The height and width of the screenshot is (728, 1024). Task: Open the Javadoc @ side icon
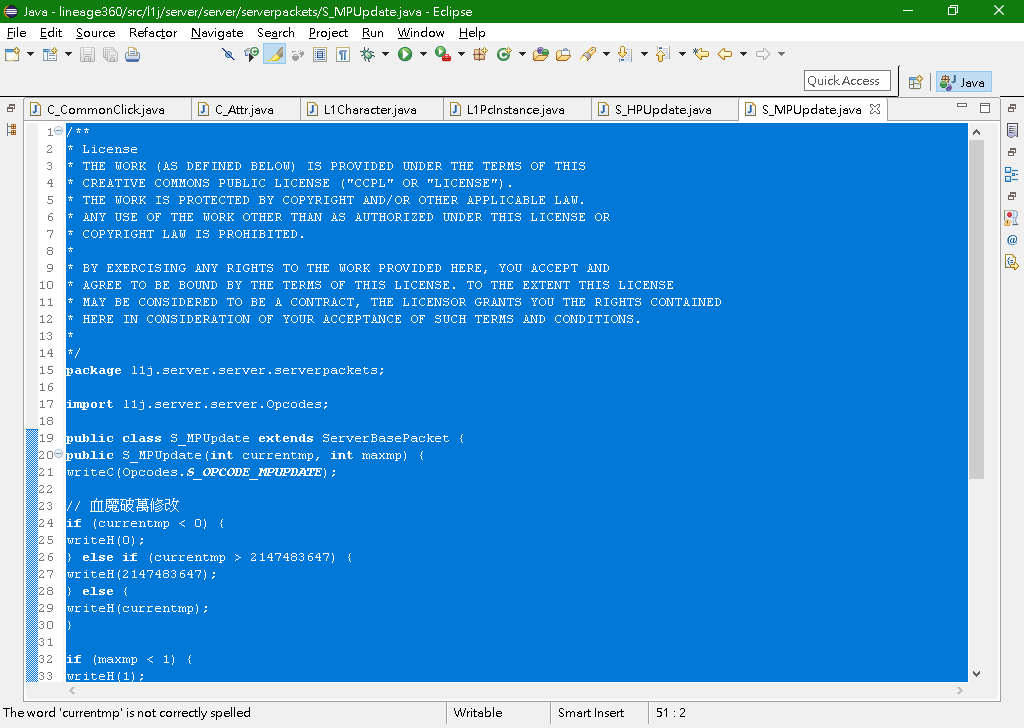click(x=1012, y=240)
